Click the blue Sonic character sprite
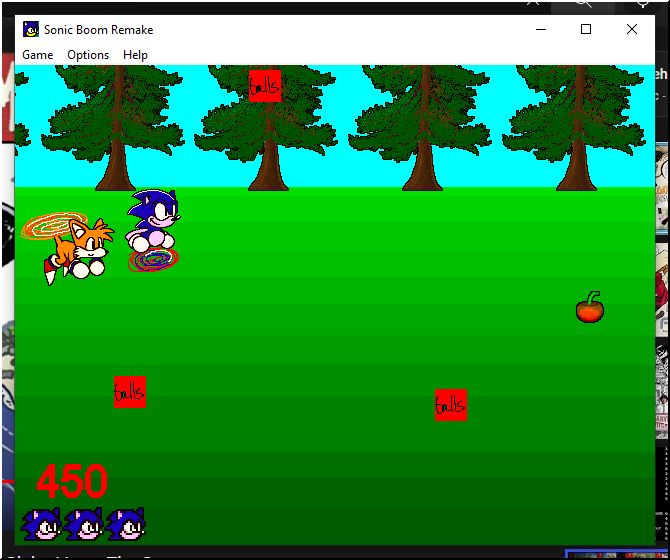Viewport: 670px width, 560px height. coord(153,218)
